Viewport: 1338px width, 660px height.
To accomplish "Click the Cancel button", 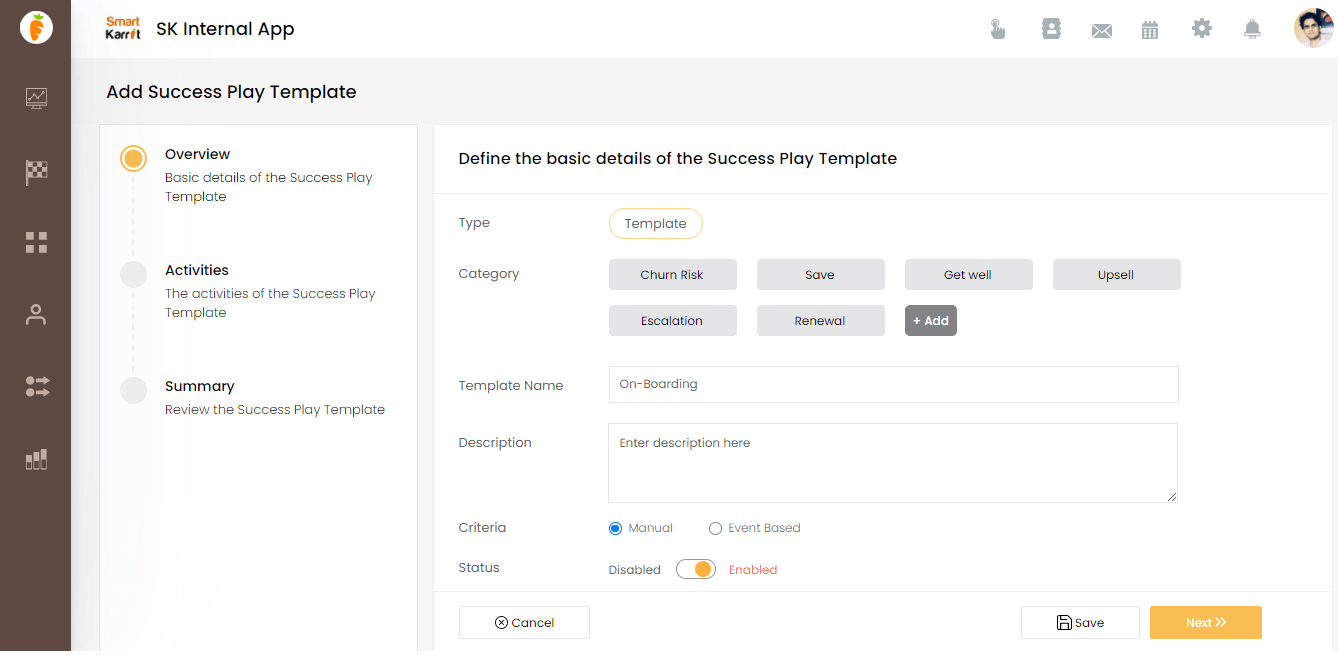I will pyautogui.click(x=524, y=622).
